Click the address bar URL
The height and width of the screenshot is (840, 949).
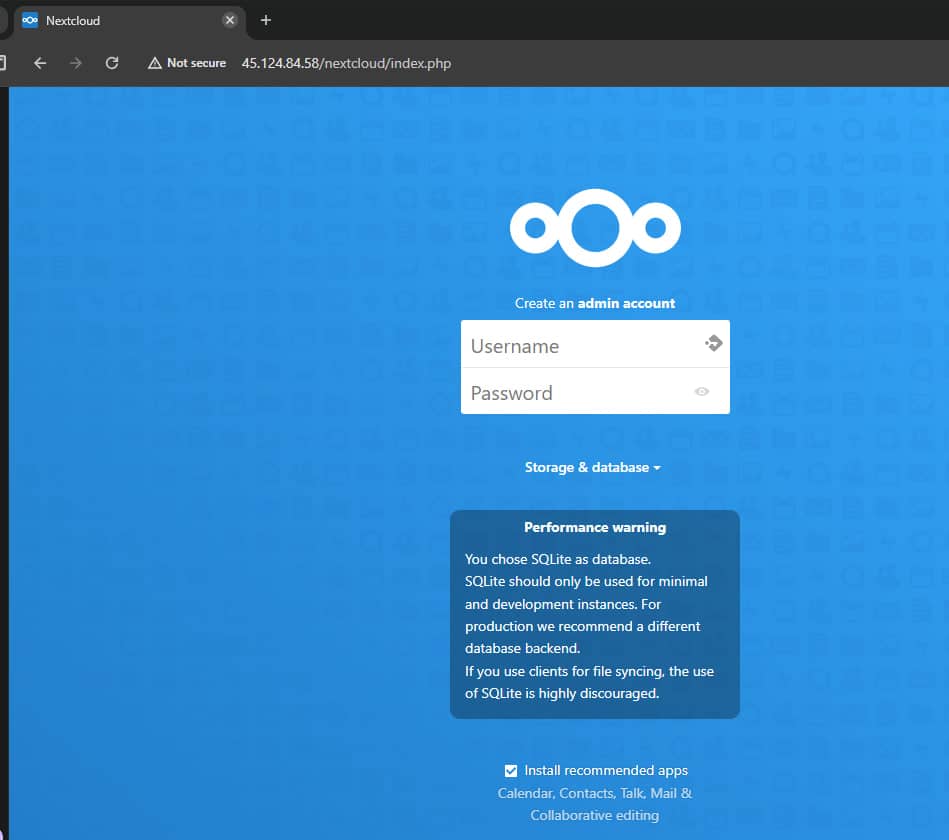click(346, 63)
